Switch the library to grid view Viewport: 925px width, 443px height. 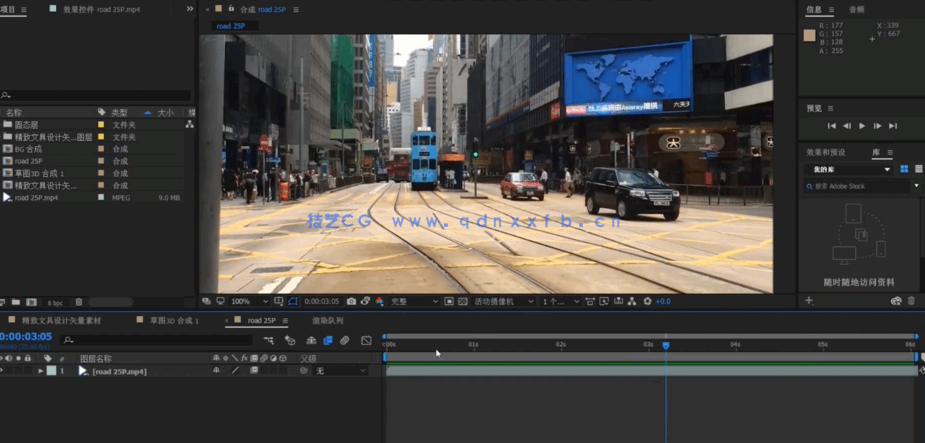[x=904, y=169]
